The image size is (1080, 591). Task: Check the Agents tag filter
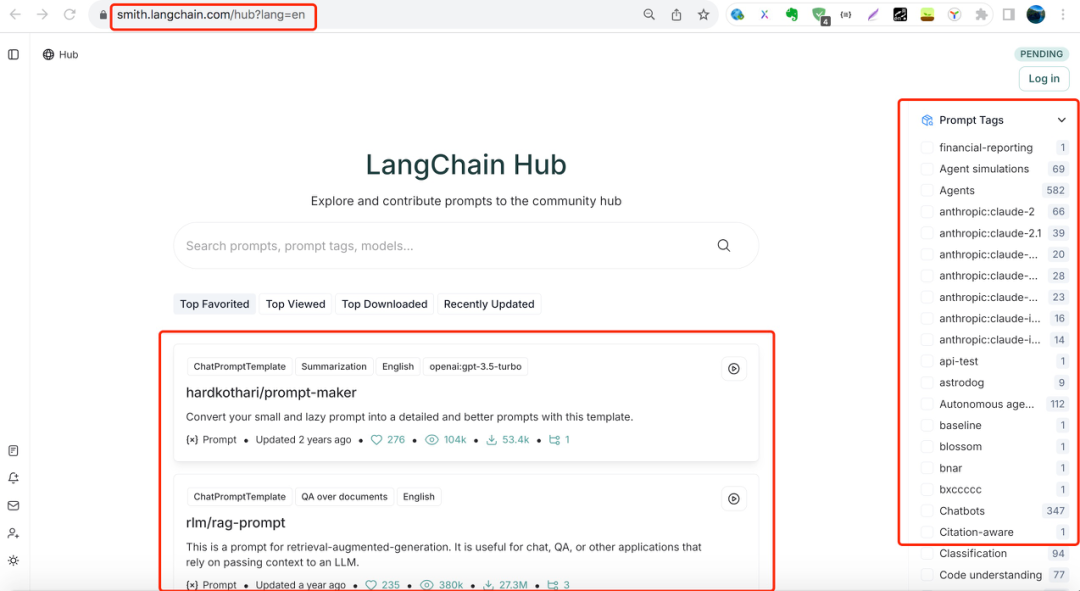(x=925, y=190)
